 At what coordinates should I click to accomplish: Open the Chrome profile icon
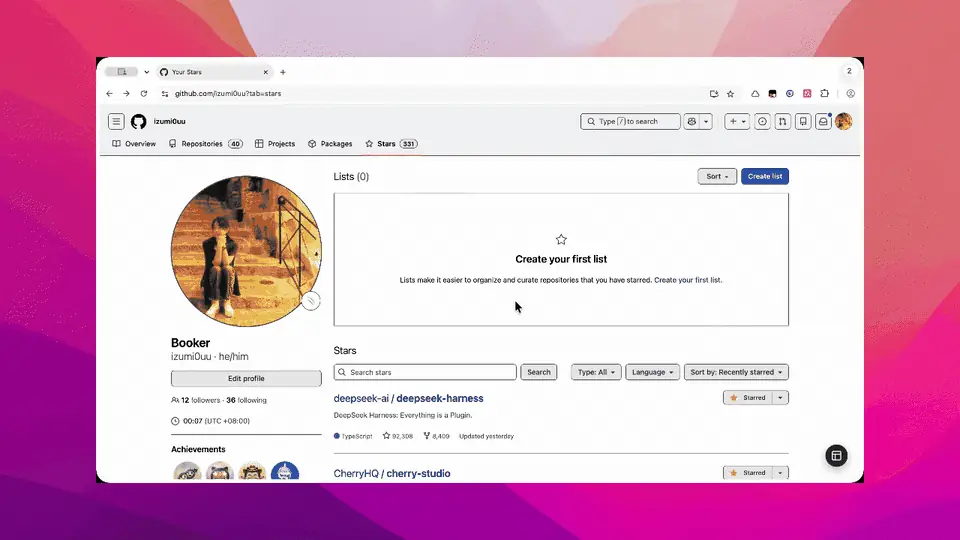850,94
